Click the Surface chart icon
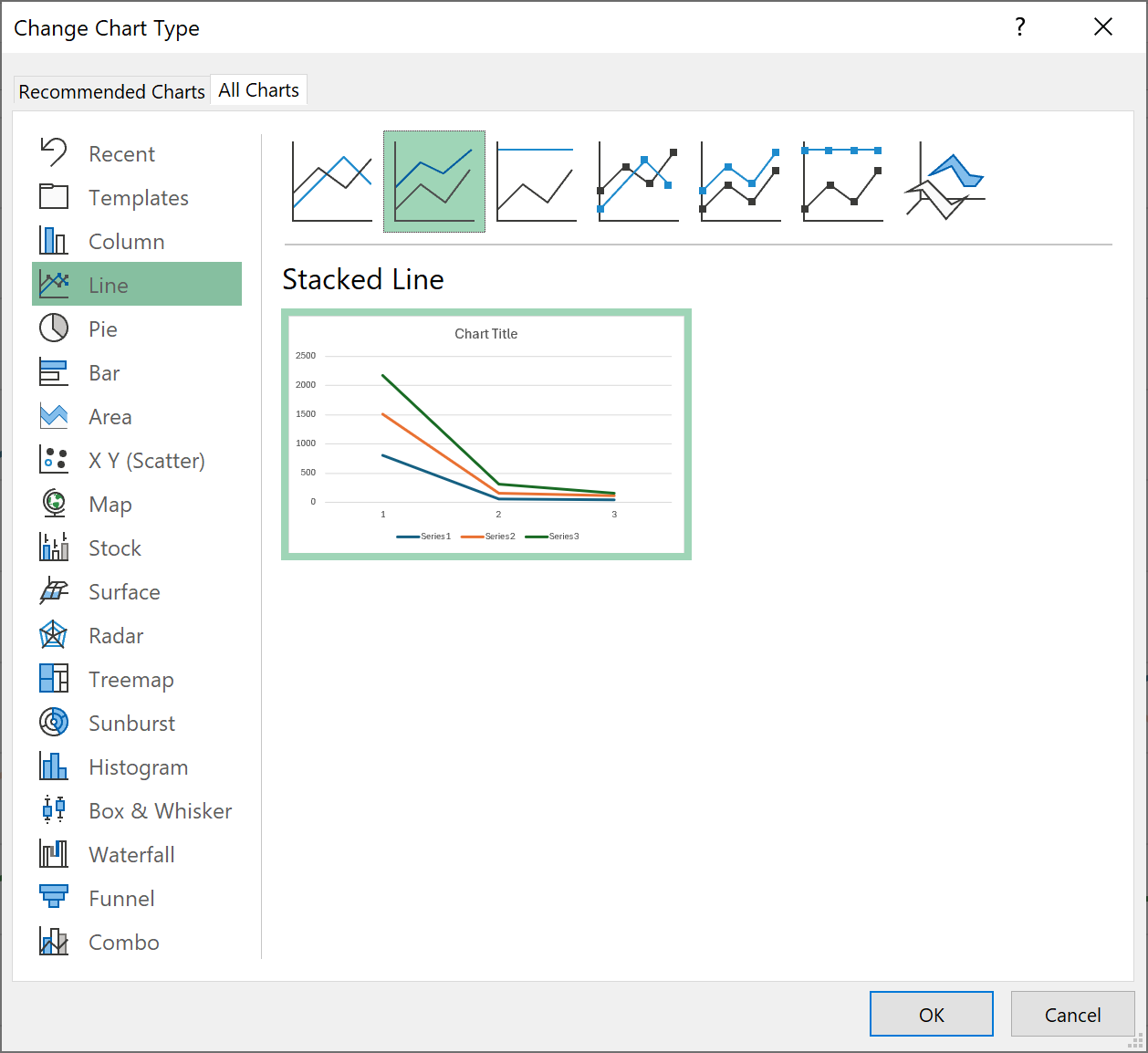The width and height of the screenshot is (1148, 1053). pos(54,590)
